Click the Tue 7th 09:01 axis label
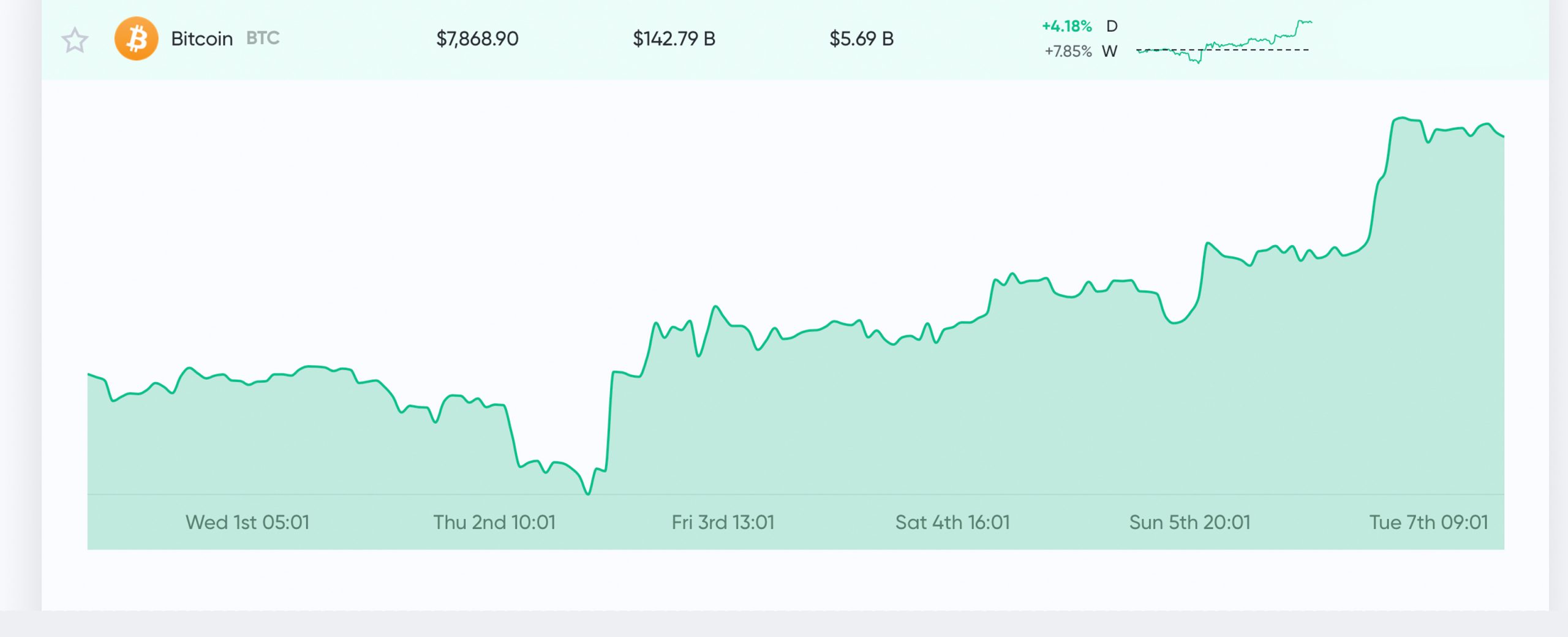The height and width of the screenshot is (637, 1568). point(1428,522)
